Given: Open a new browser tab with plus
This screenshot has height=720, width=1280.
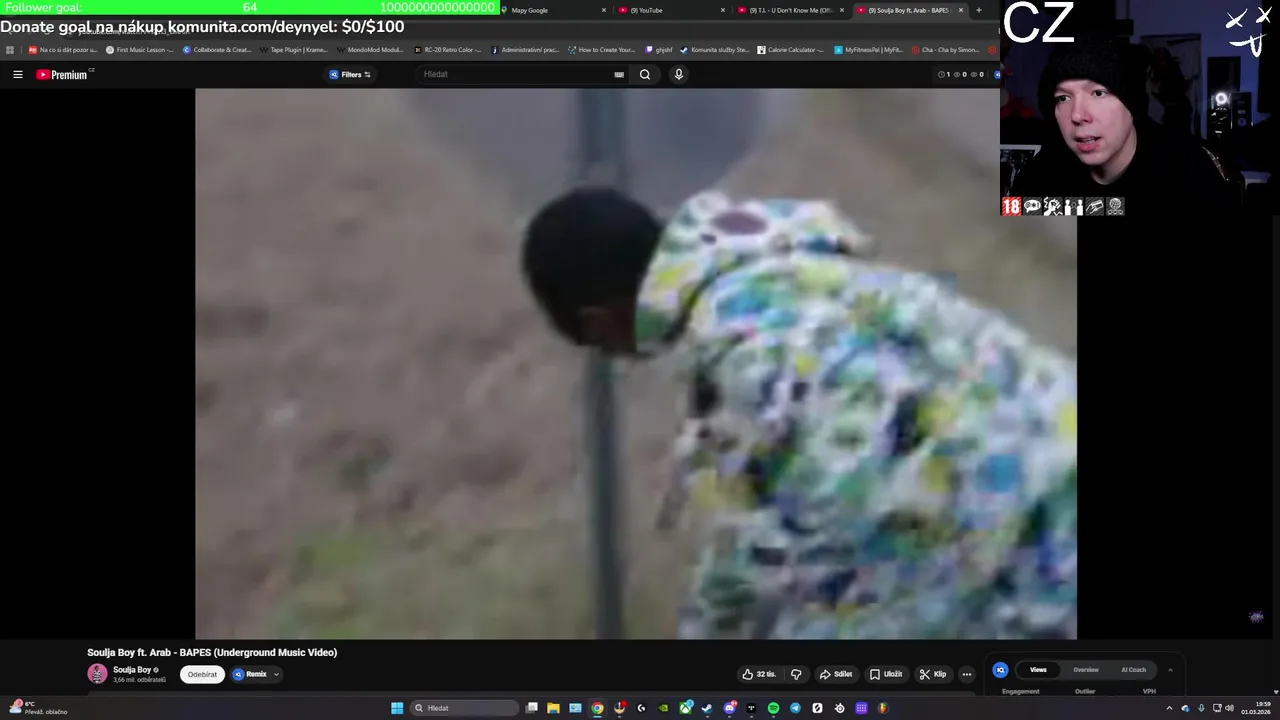Looking at the screenshot, I should 978,10.
